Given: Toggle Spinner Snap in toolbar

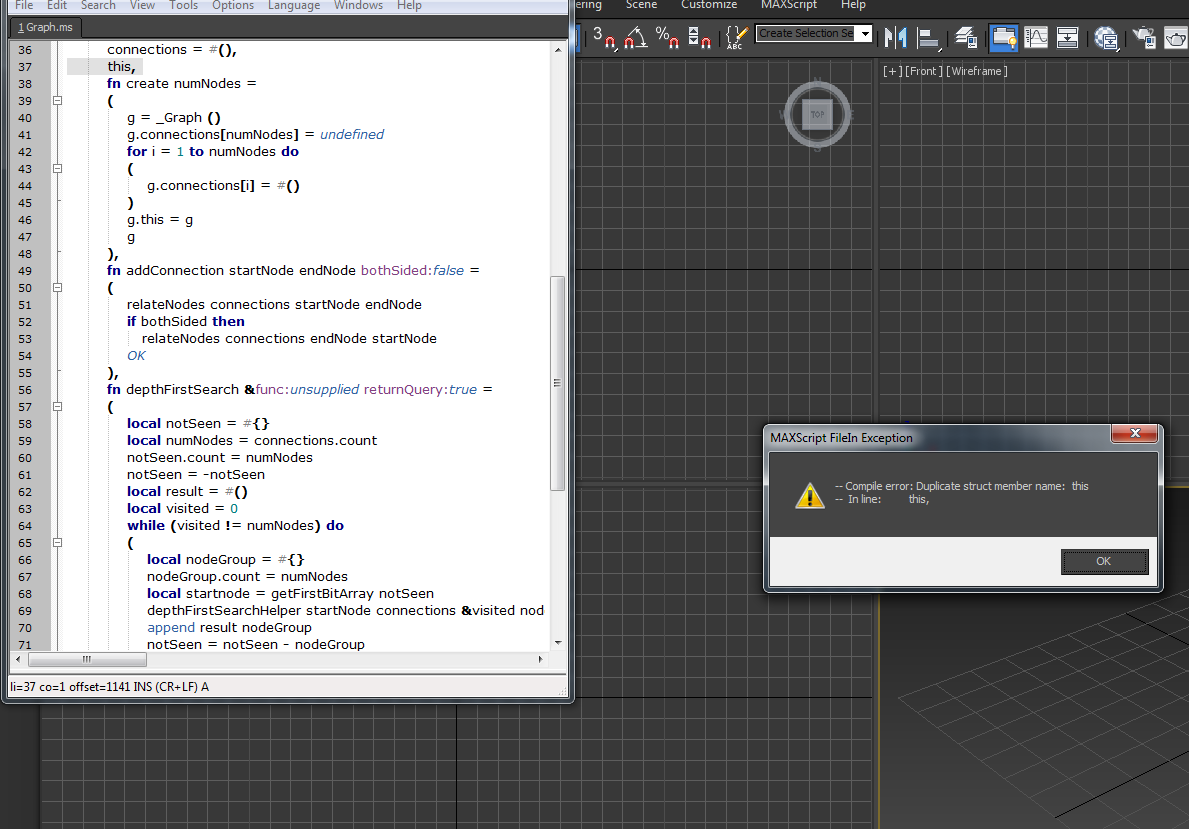Looking at the screenshot, I should click(x=698, y=36).
